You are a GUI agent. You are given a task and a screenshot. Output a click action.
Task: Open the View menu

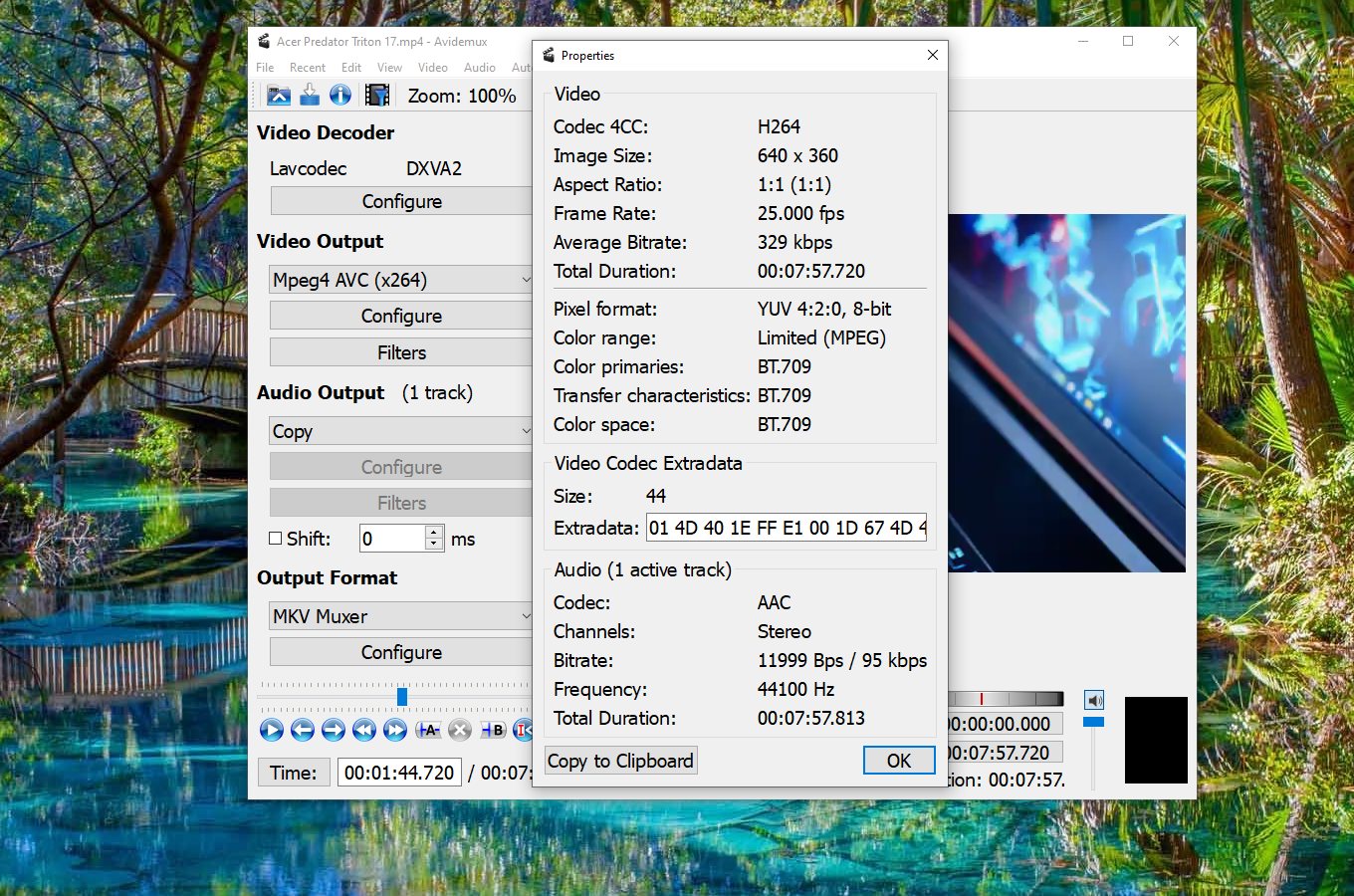pos(389,68)
